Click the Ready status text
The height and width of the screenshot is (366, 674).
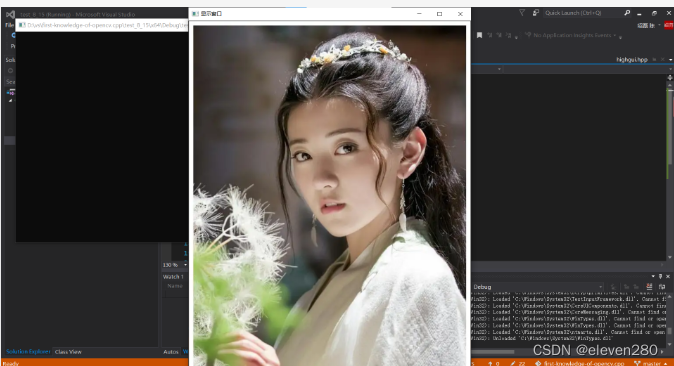pyautogui.click(x=12, y=363)
